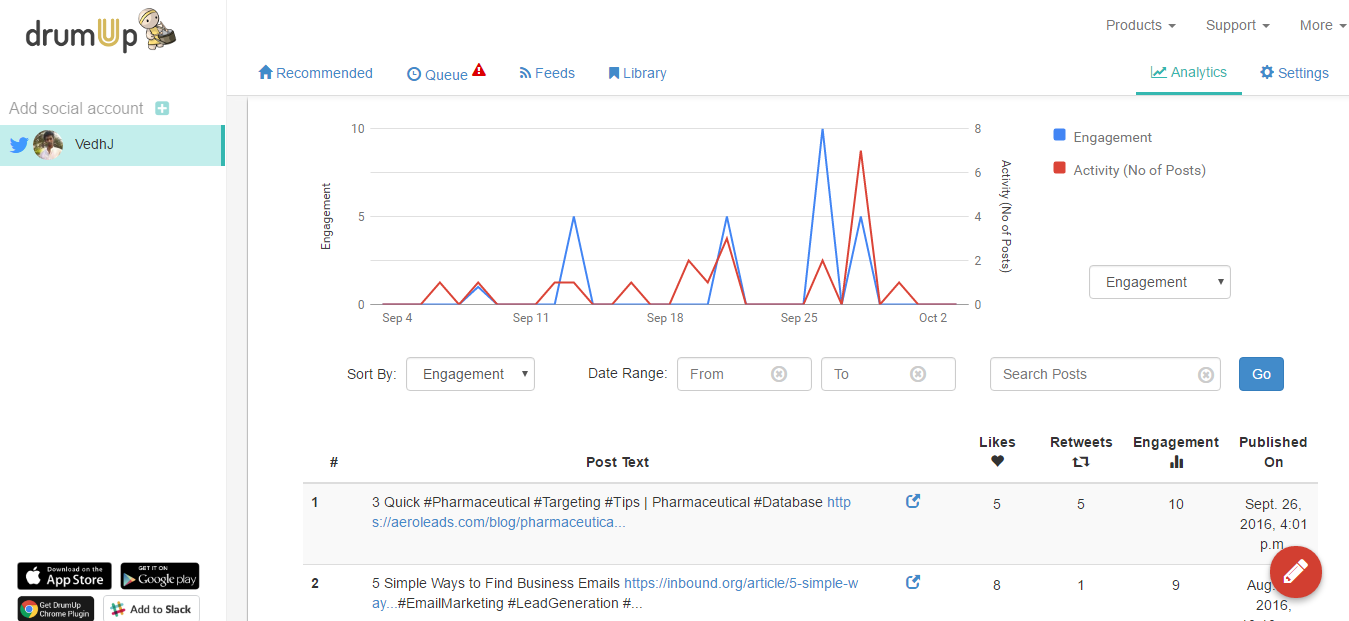Screen dimensions: 1349x621
Task: Expand the Products menu
Action: [1141, 25]
